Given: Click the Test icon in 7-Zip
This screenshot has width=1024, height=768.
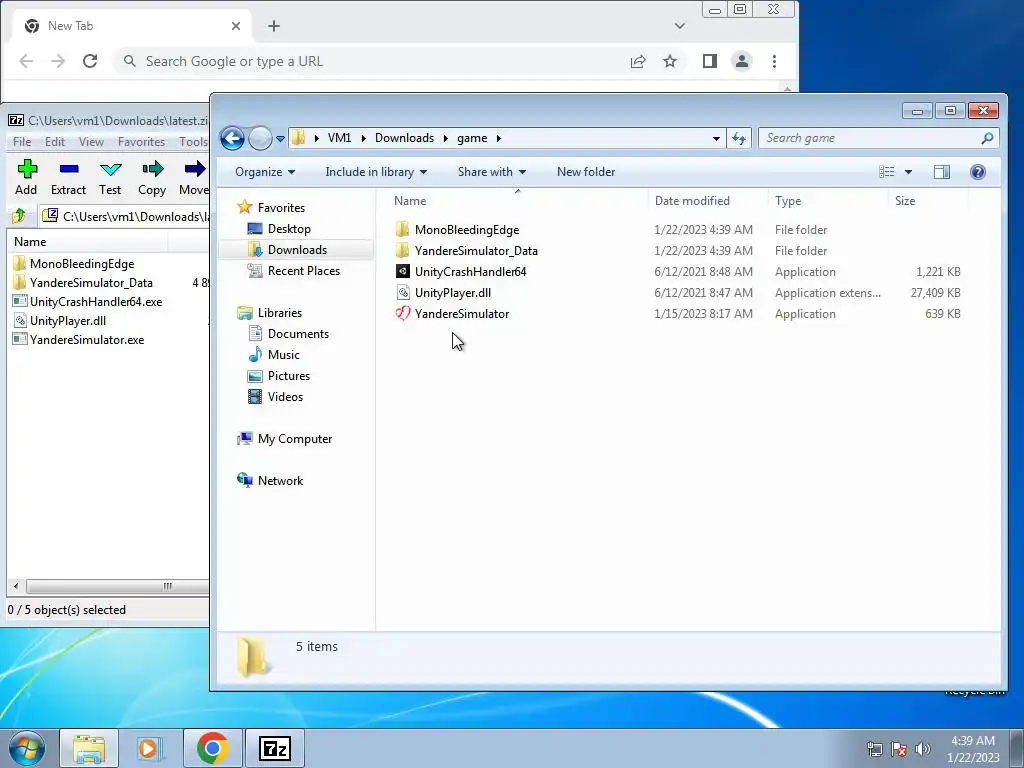Looking at the screenshot, I should pyautogui.click(x=110, y=177).
